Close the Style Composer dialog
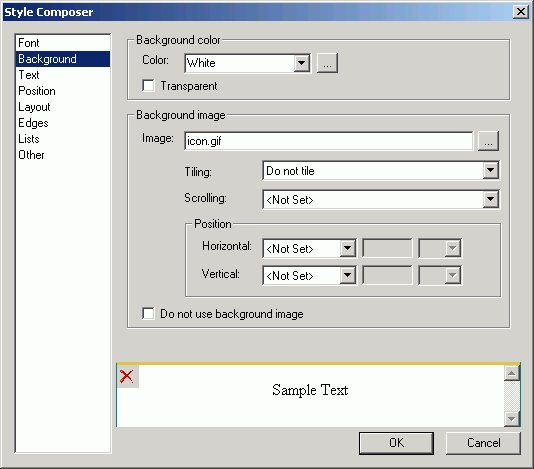 pyautogui.click(x=521, y=12)
